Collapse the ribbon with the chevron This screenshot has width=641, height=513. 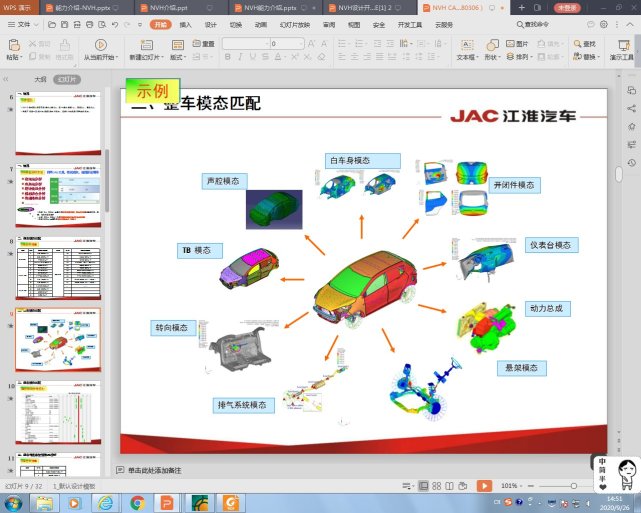click(630, 25)
